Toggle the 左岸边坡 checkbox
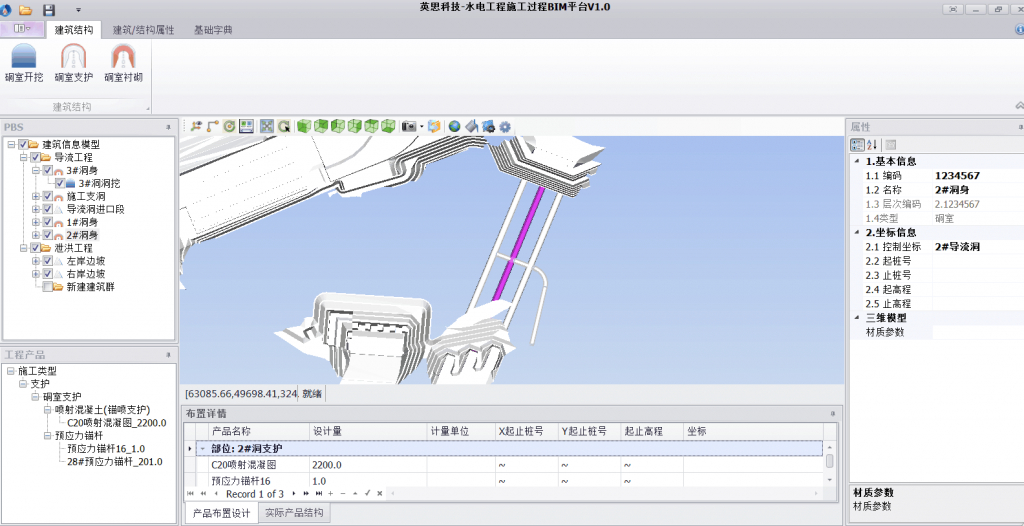 coord(47,261)
